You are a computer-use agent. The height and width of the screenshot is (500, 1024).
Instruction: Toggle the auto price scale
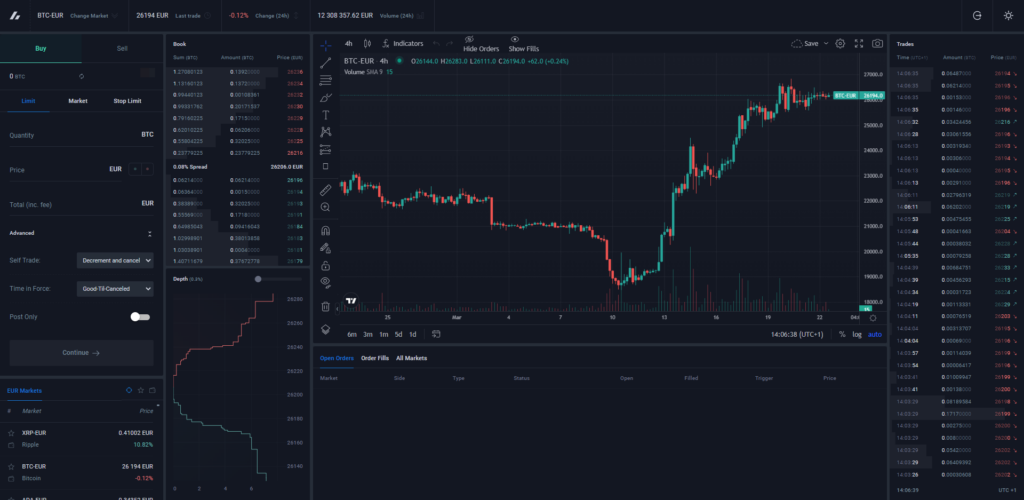(x=874, y=334)
